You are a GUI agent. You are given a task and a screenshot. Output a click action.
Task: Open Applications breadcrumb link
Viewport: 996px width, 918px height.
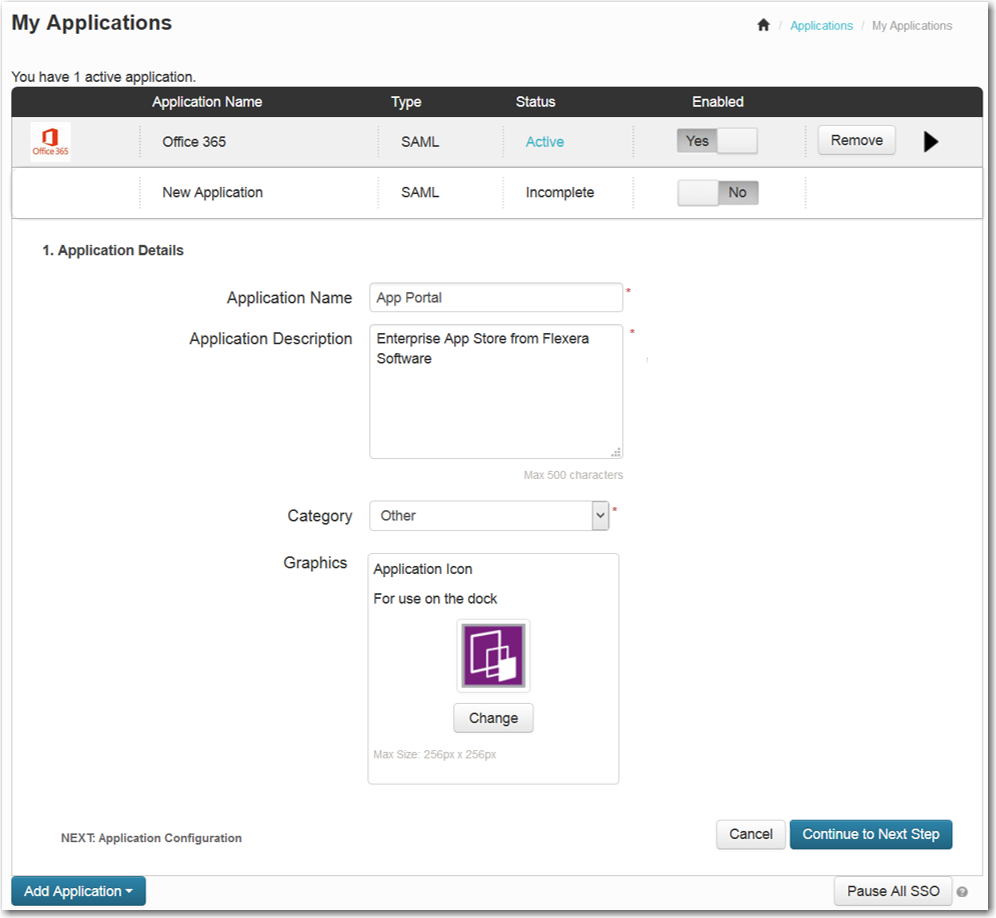[821, 26]
